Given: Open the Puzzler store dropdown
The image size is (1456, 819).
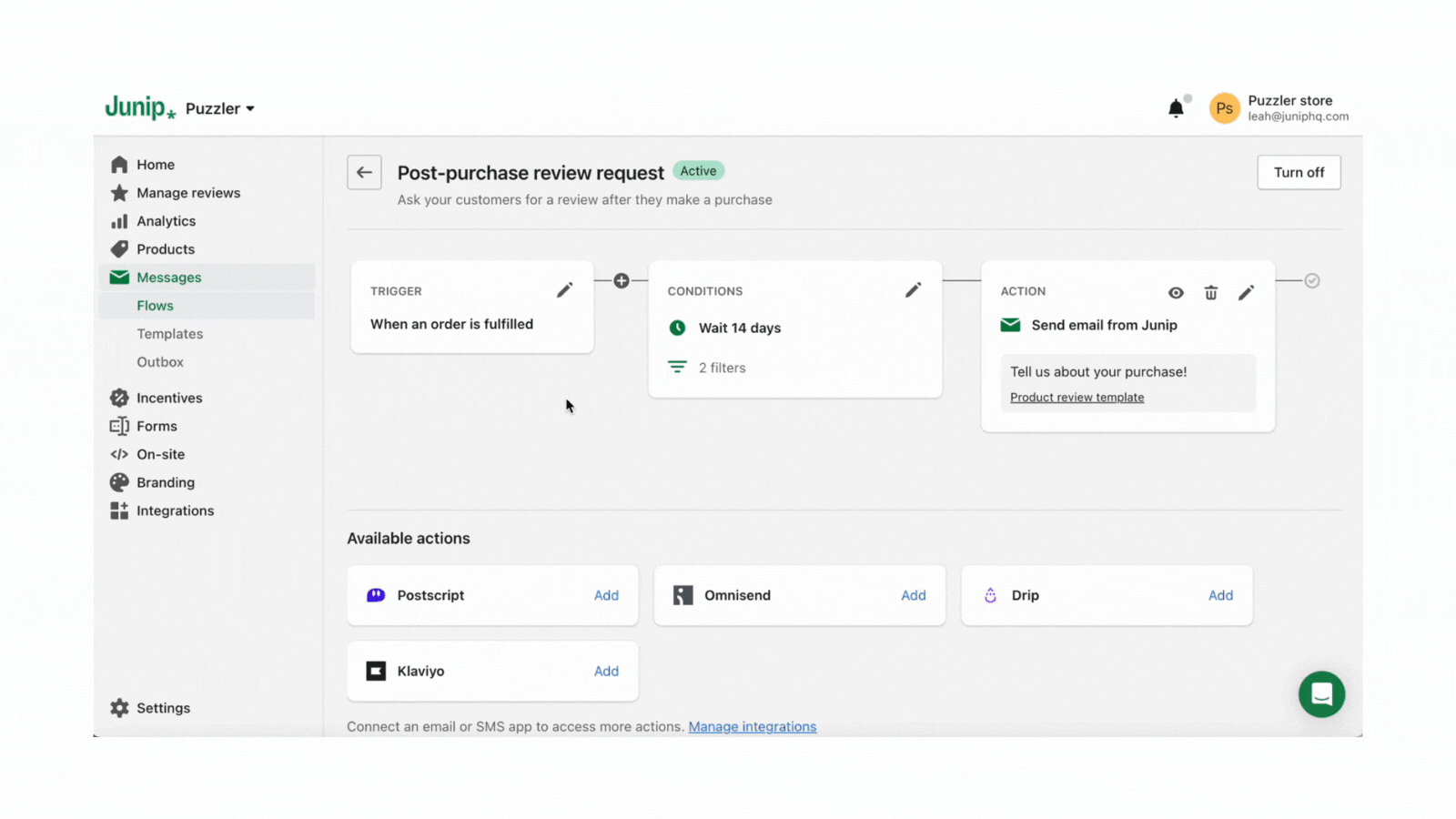Looking at the screenshot, I should coord(220,108).
